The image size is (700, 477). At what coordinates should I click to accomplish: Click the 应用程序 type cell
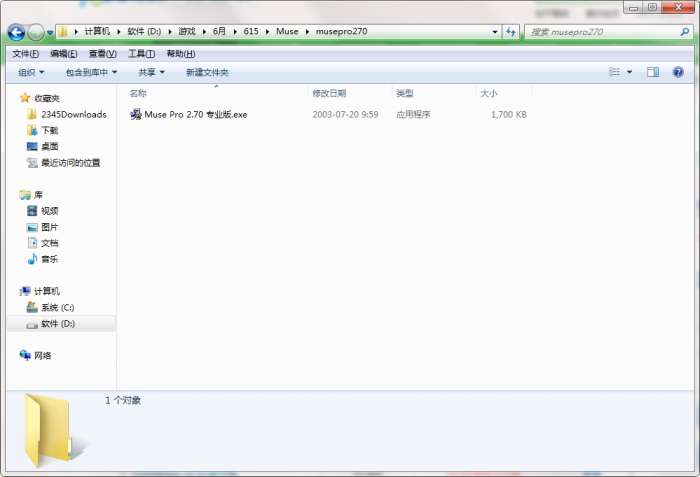point(413,114)
